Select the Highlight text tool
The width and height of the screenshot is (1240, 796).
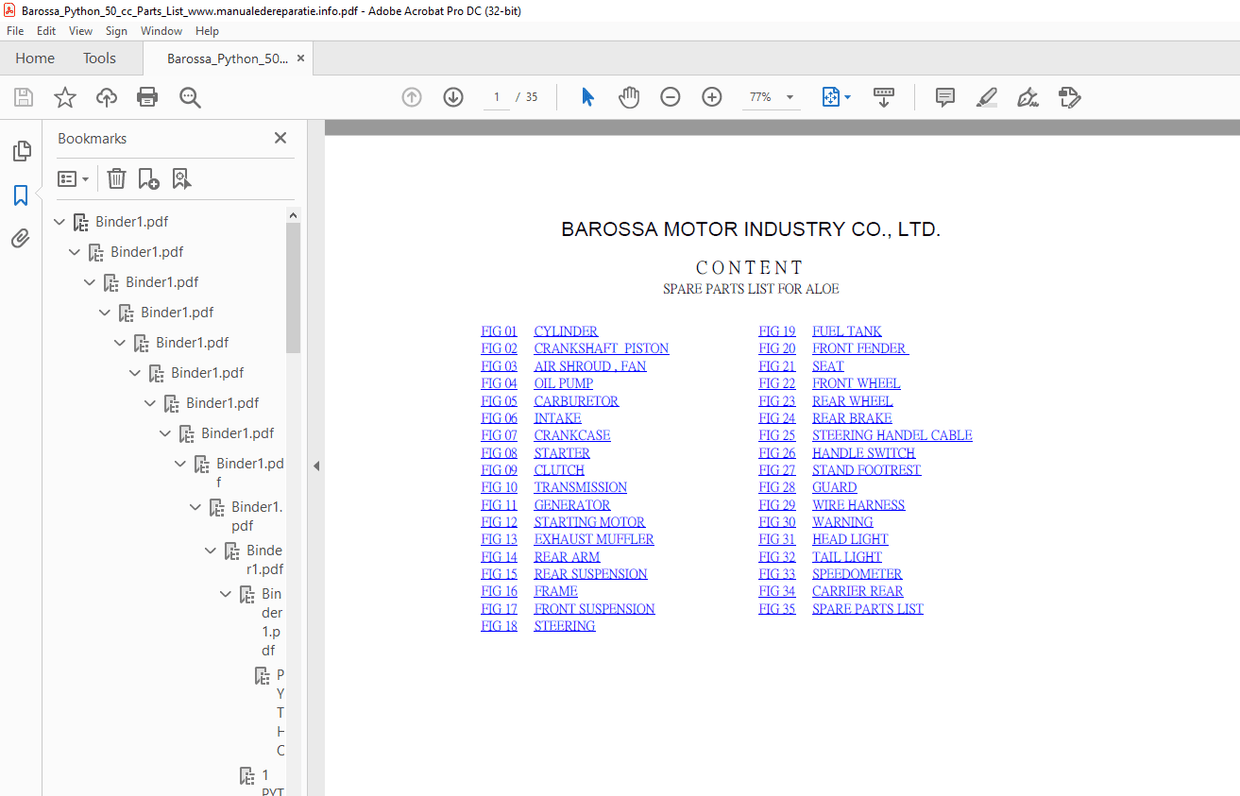pos(986,97)
